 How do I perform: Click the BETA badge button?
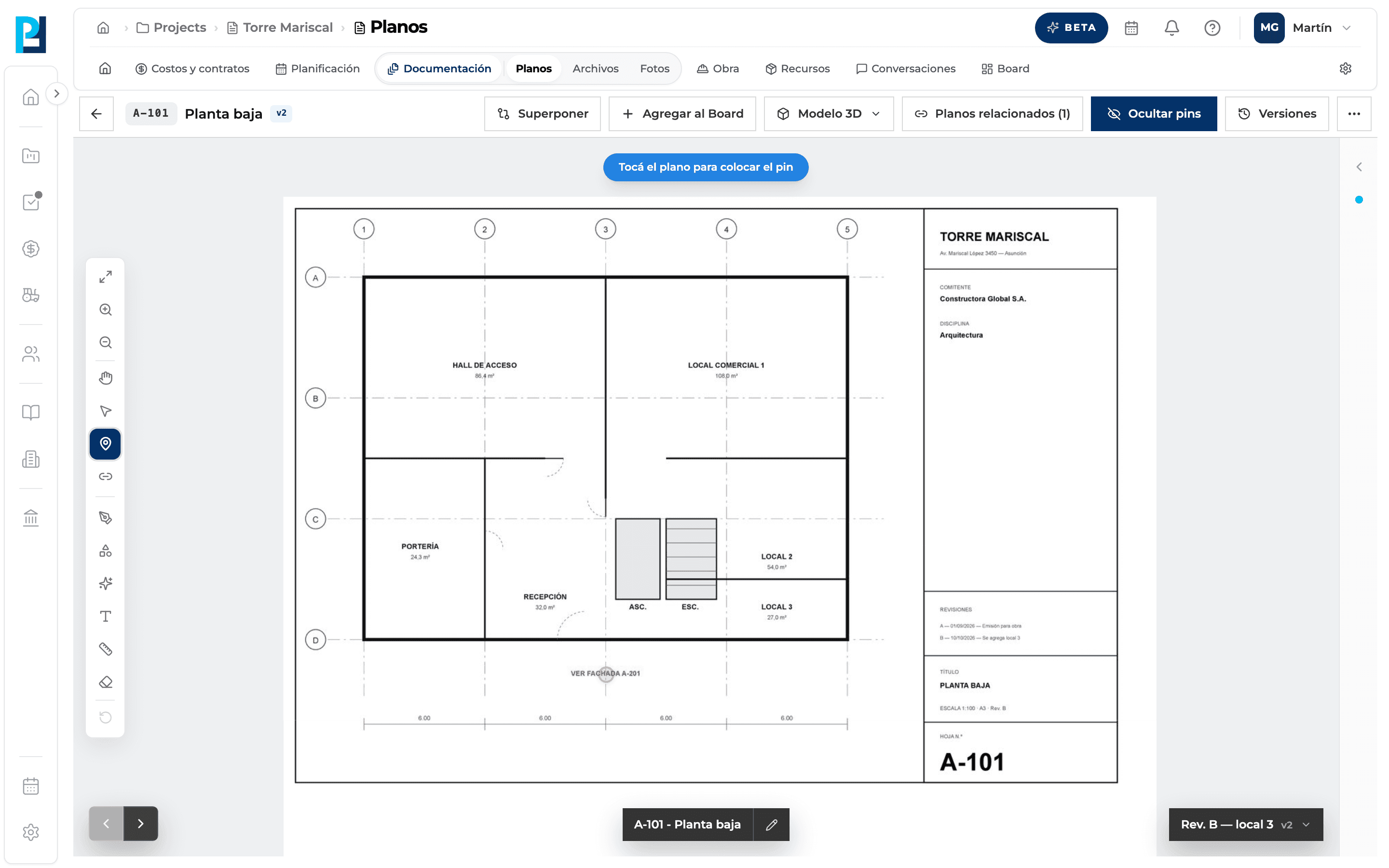coord(1071,27)
